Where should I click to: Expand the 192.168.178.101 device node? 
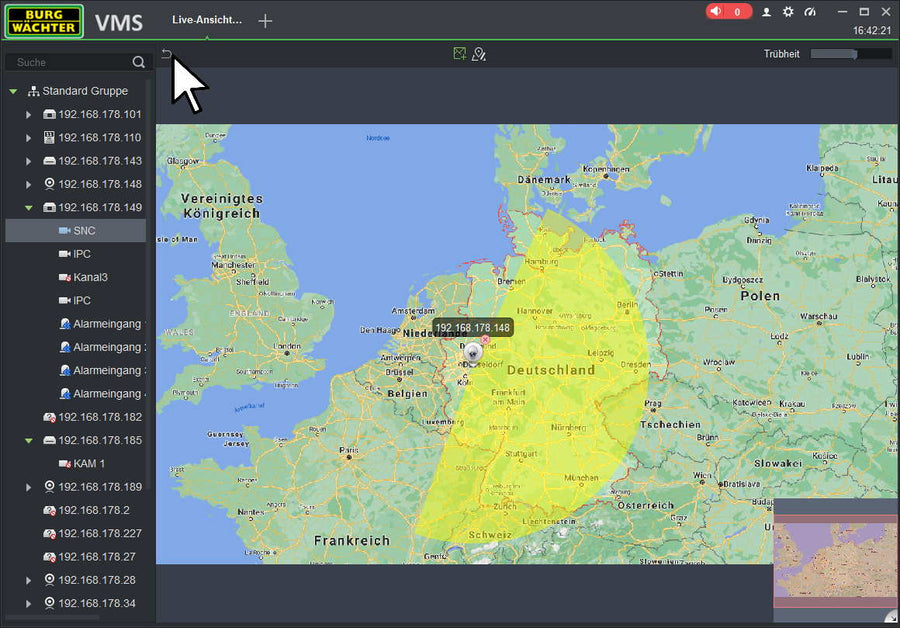pos(29,115)
